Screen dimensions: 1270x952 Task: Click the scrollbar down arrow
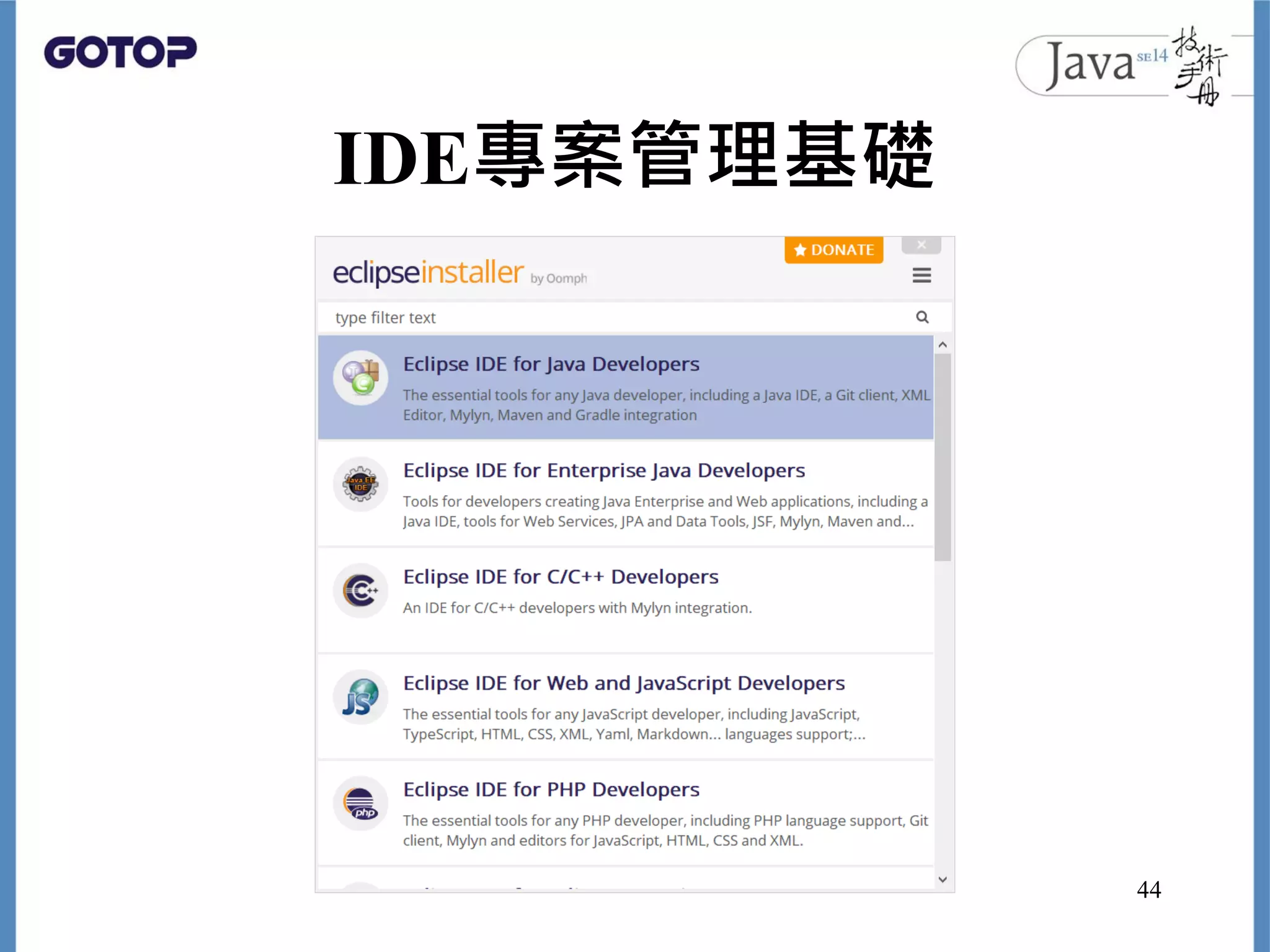pyautogui.click(x=943, y=879)
